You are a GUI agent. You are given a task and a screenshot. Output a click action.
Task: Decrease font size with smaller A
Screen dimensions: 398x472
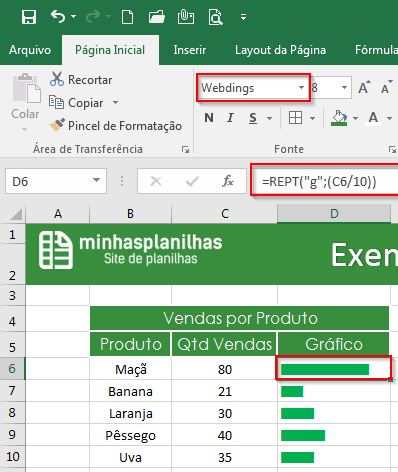[x=386, y=88]
